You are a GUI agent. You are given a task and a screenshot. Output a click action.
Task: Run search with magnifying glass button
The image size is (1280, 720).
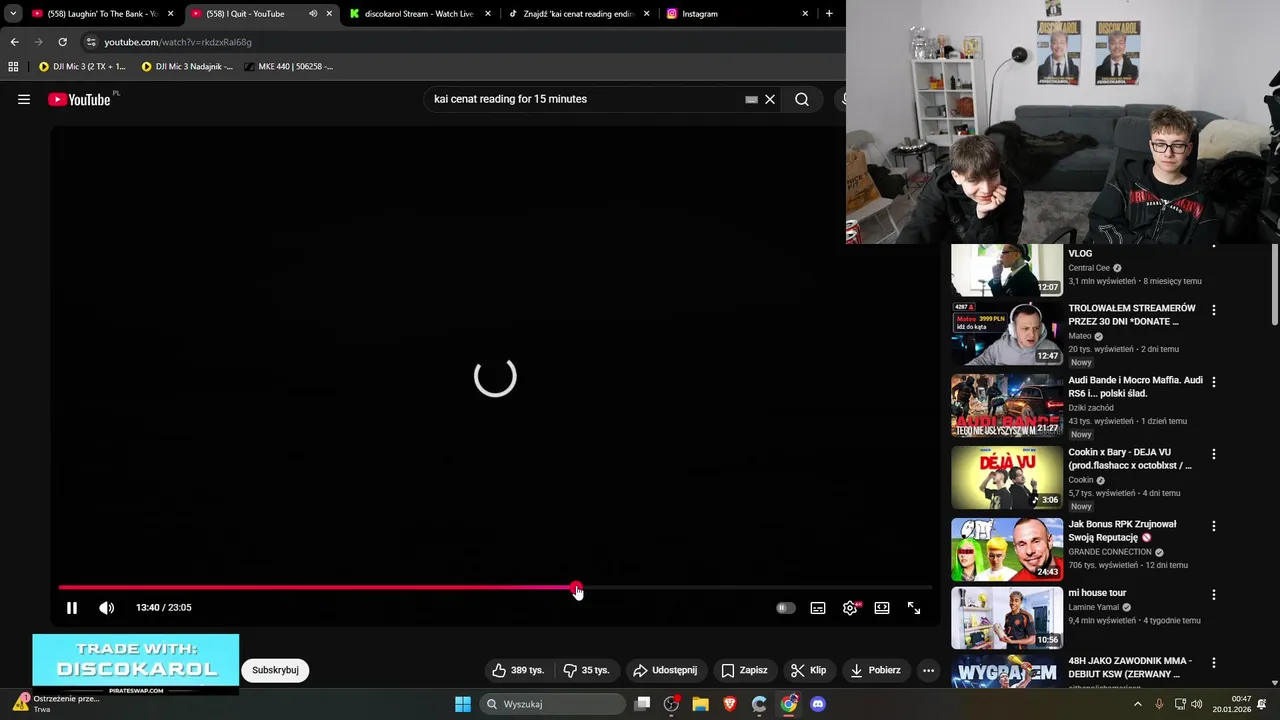[x=802, y=99]
